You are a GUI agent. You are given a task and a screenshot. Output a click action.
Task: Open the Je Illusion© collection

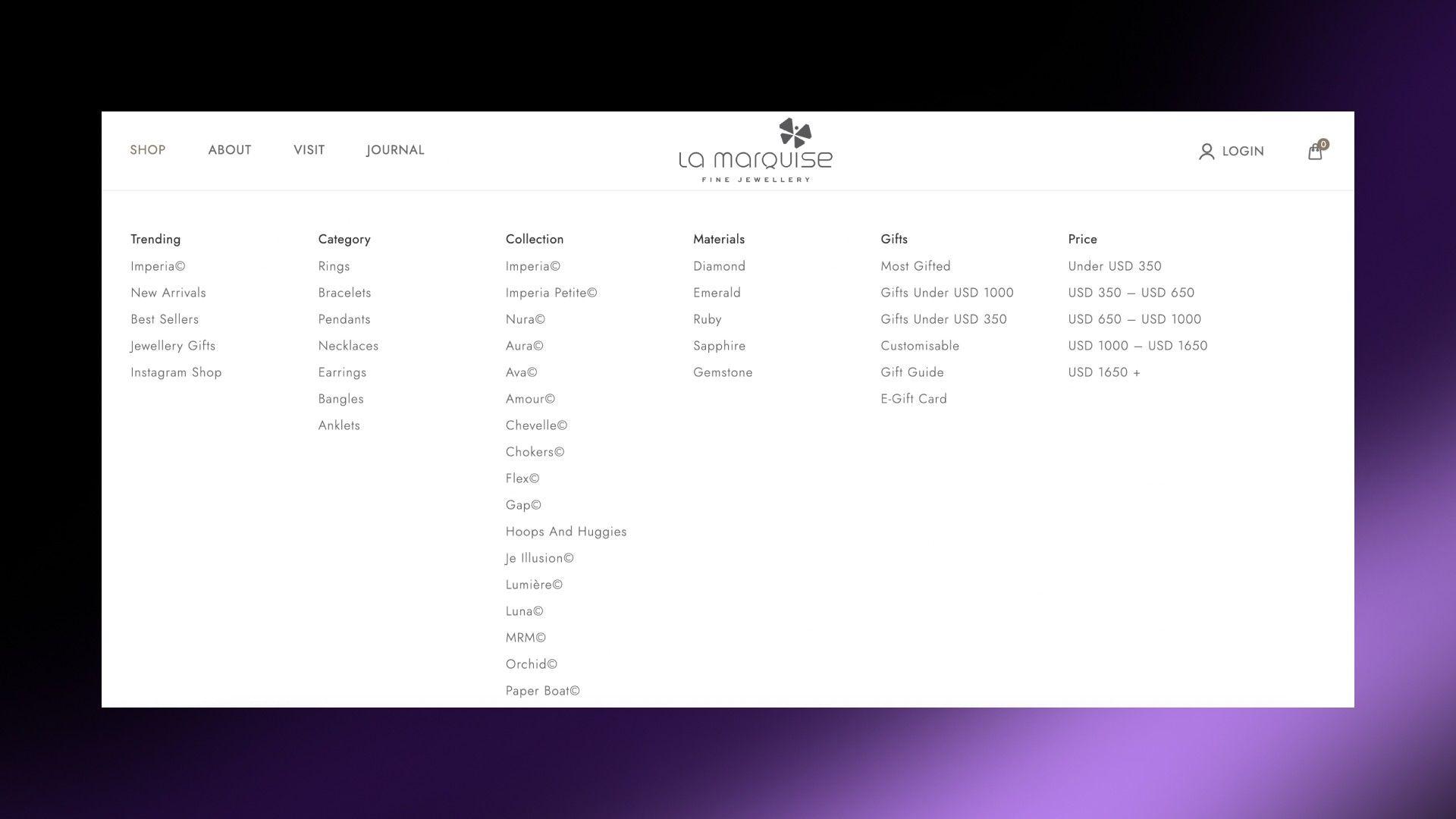[x=540, y=558]
